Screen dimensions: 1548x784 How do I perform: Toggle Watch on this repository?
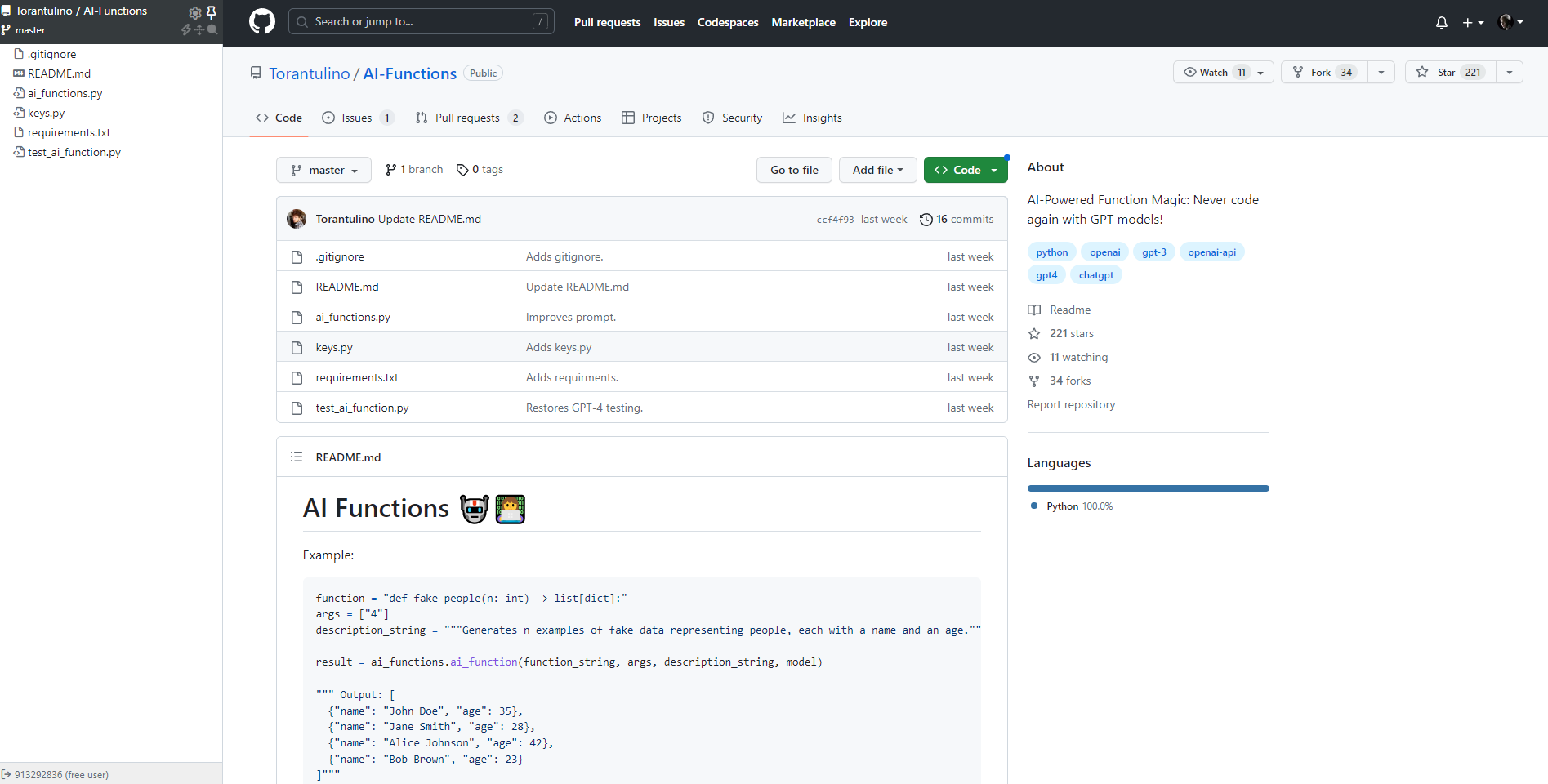[1223, 72]
